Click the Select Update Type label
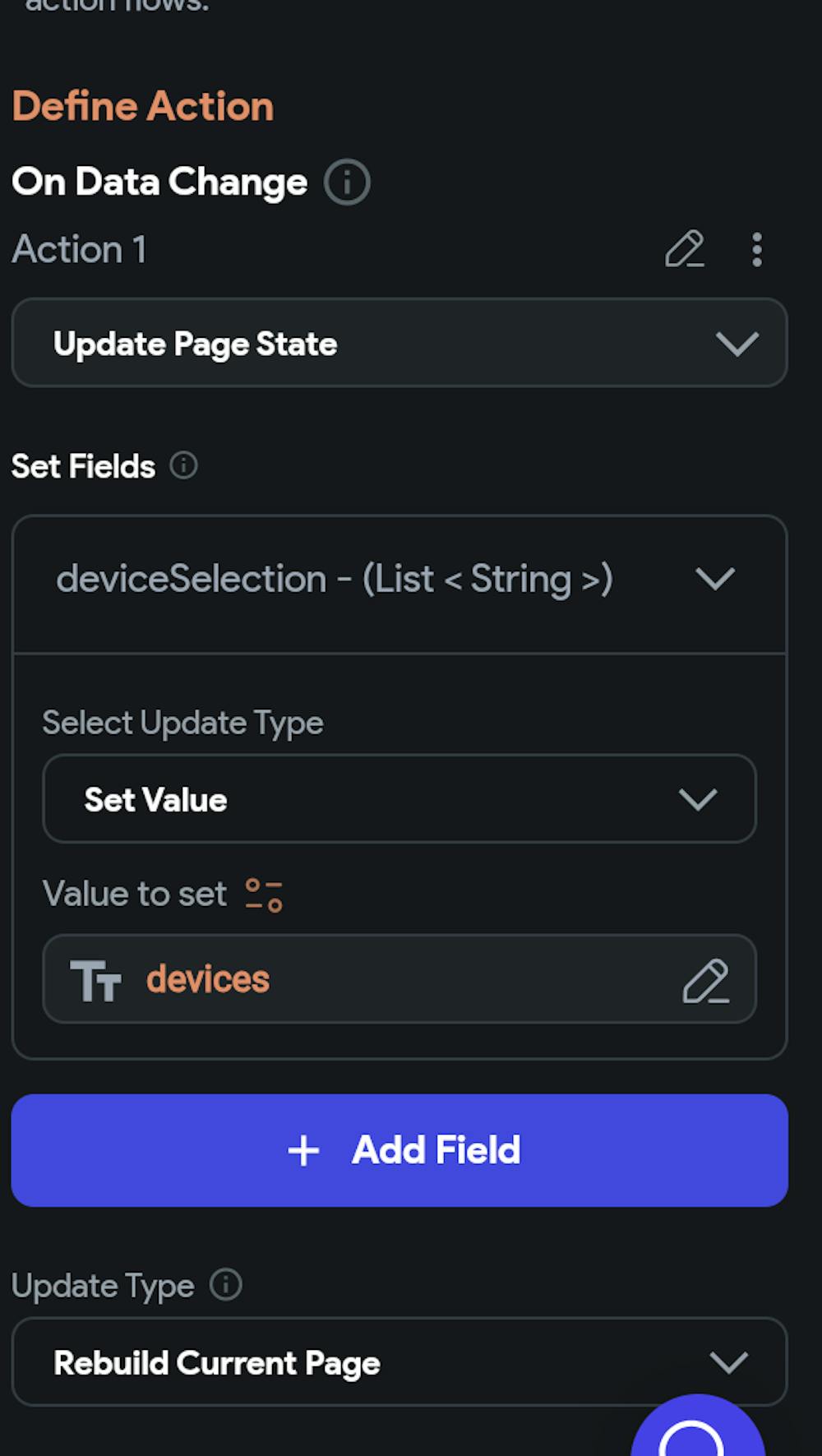This screenshot has width=822, height=1456. click(x=182, y=723)
